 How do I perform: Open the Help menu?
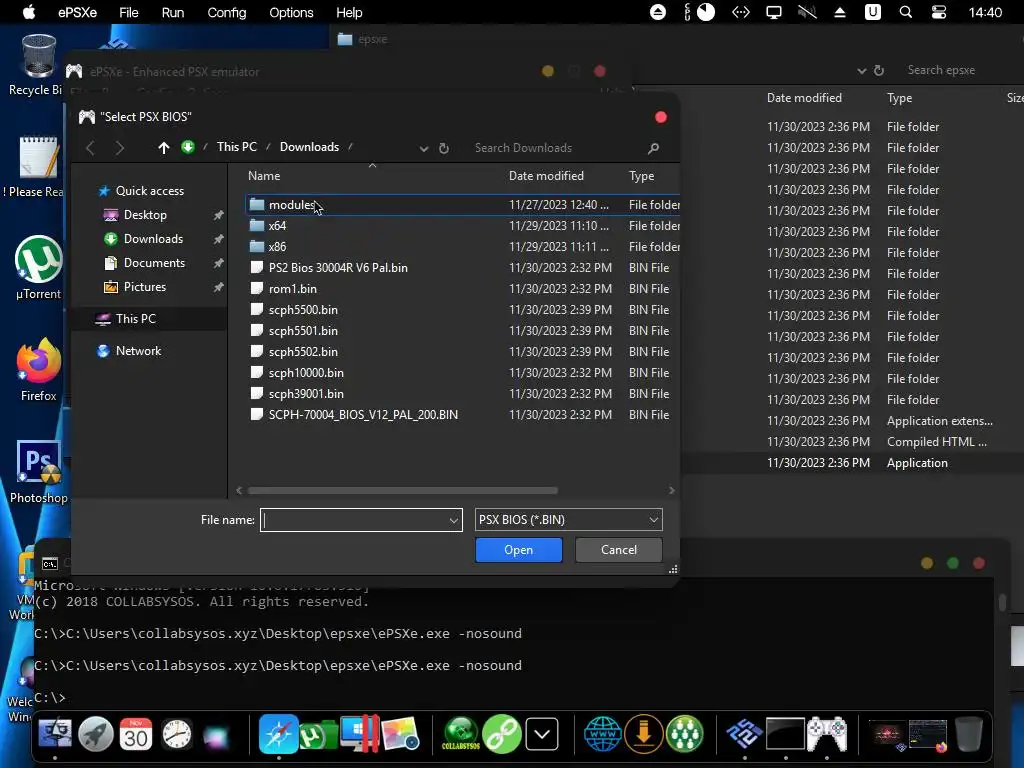coord(349,12)
